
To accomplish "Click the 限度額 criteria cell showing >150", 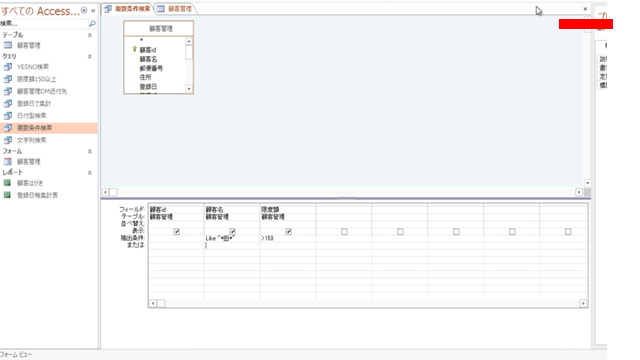I will coord(287,238).
